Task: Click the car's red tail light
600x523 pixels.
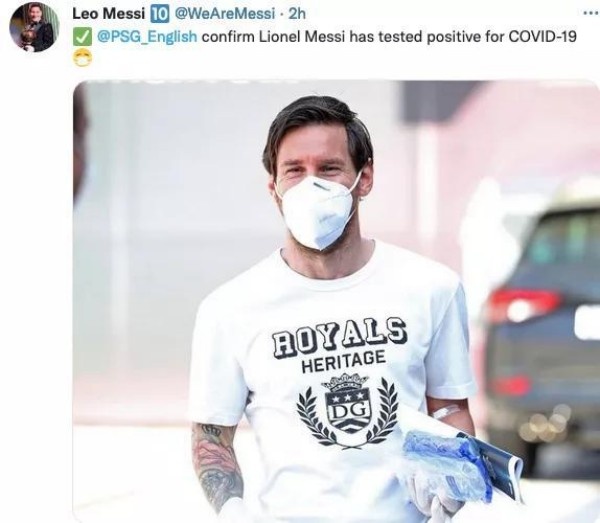Action: coord(525,305)
